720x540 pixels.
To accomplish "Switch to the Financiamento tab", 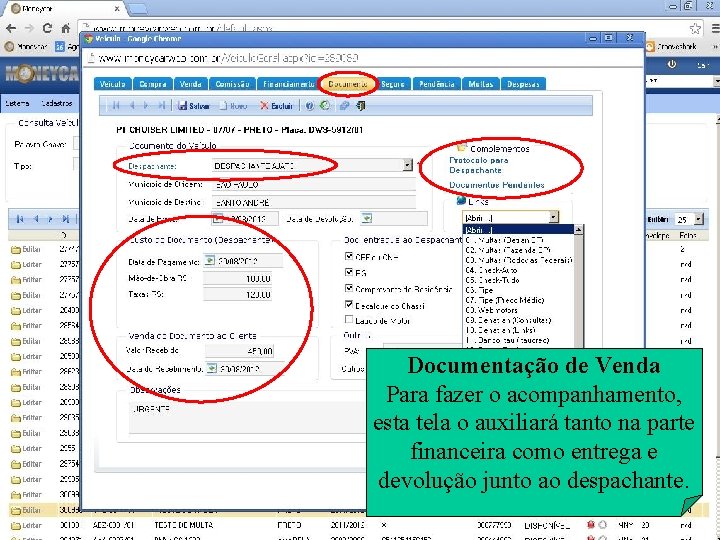I will coord(289,84).
